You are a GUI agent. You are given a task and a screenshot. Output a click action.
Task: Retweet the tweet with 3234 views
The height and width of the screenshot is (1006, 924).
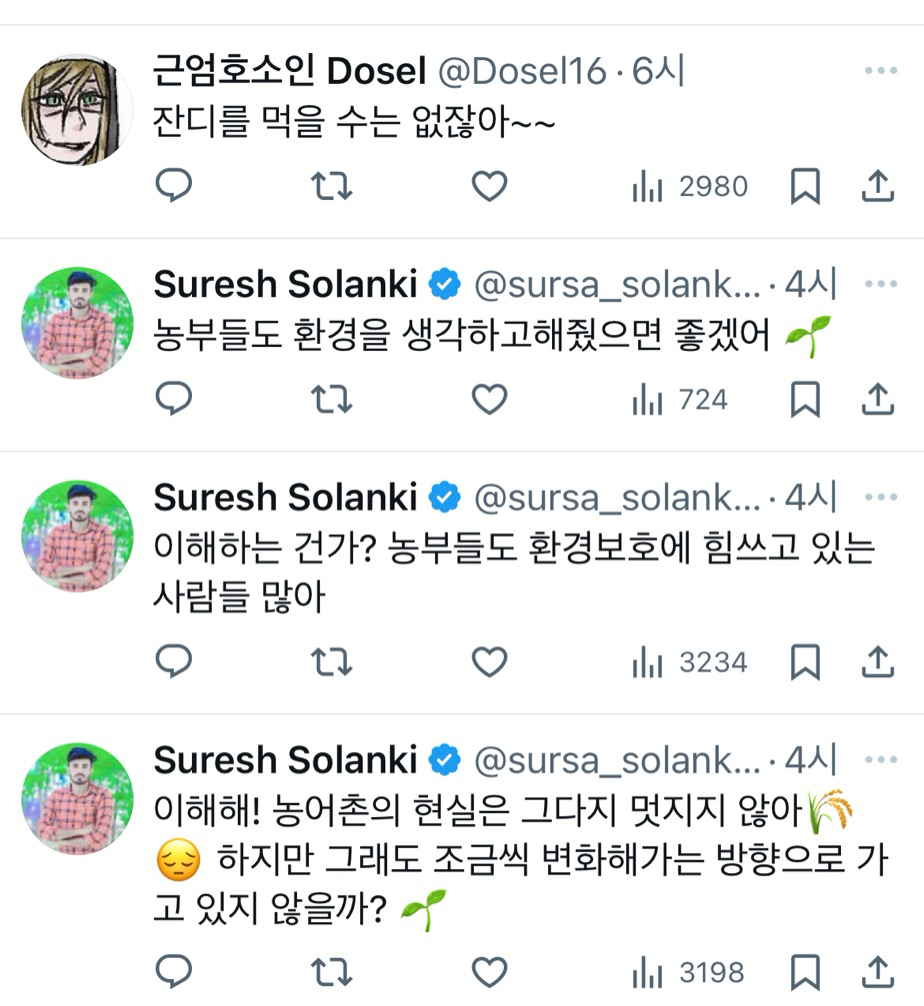tap(331, 662)
